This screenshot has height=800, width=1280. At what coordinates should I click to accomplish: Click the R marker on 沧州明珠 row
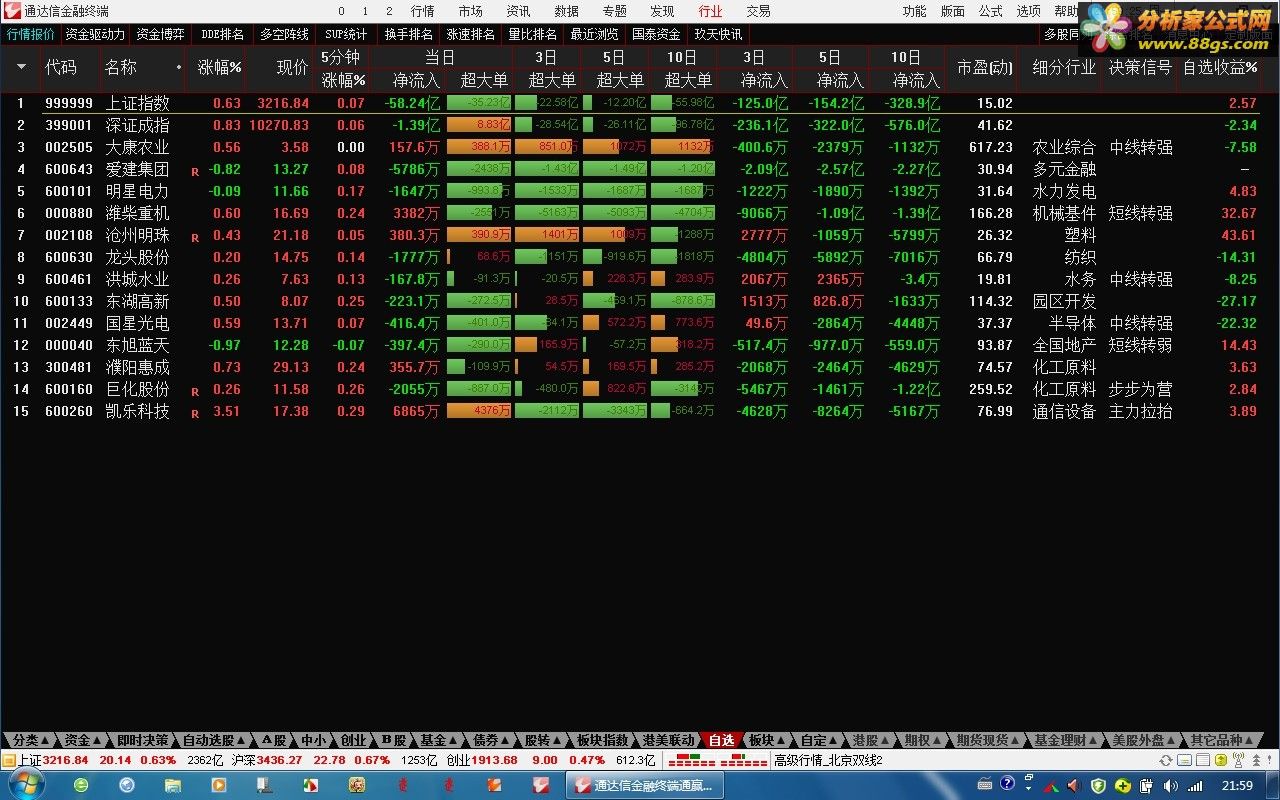pyautogui.click(x=195, y=237)
